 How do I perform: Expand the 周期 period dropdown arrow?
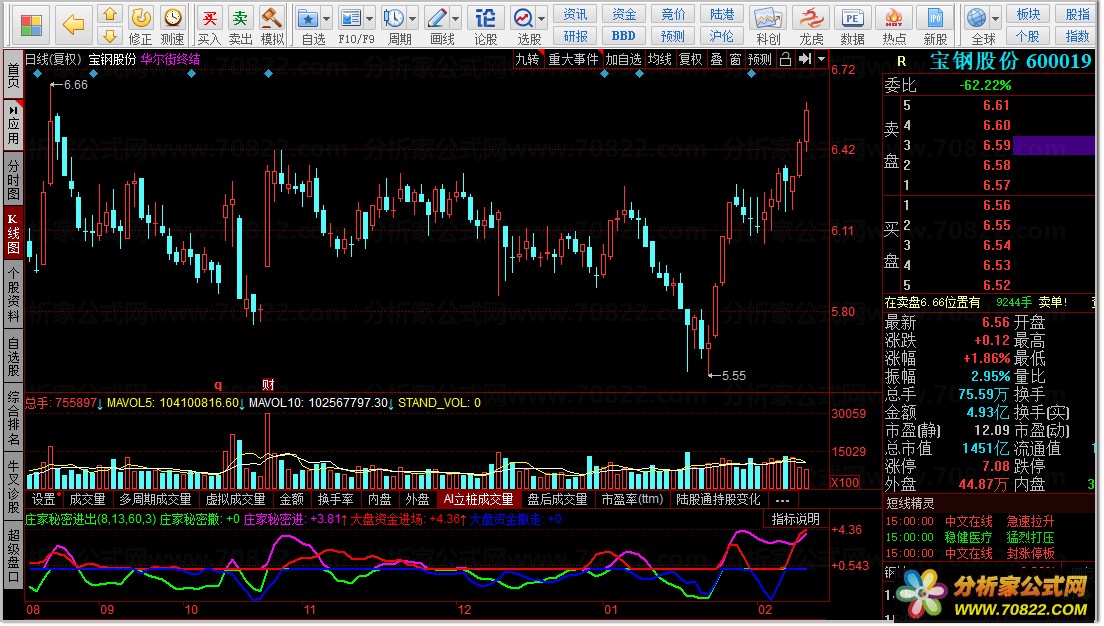click(x=413, y=19)
